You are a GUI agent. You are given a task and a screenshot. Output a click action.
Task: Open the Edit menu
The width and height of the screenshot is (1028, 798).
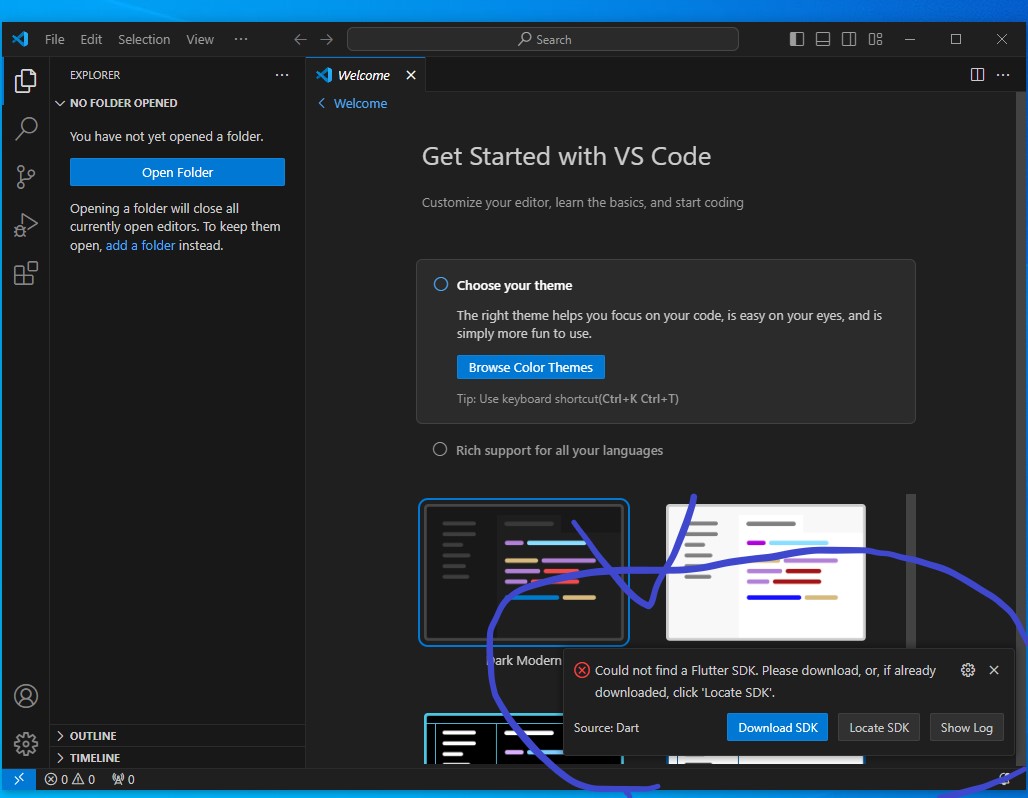(91, 39)
